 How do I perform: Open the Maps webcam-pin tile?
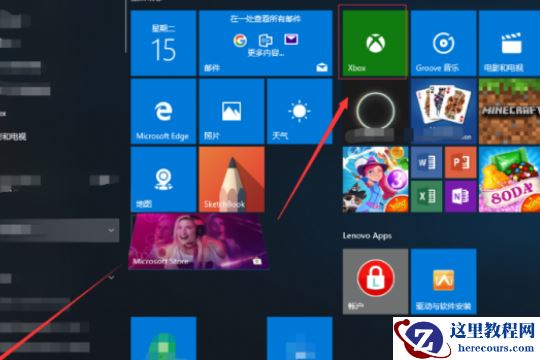[163, 179]
